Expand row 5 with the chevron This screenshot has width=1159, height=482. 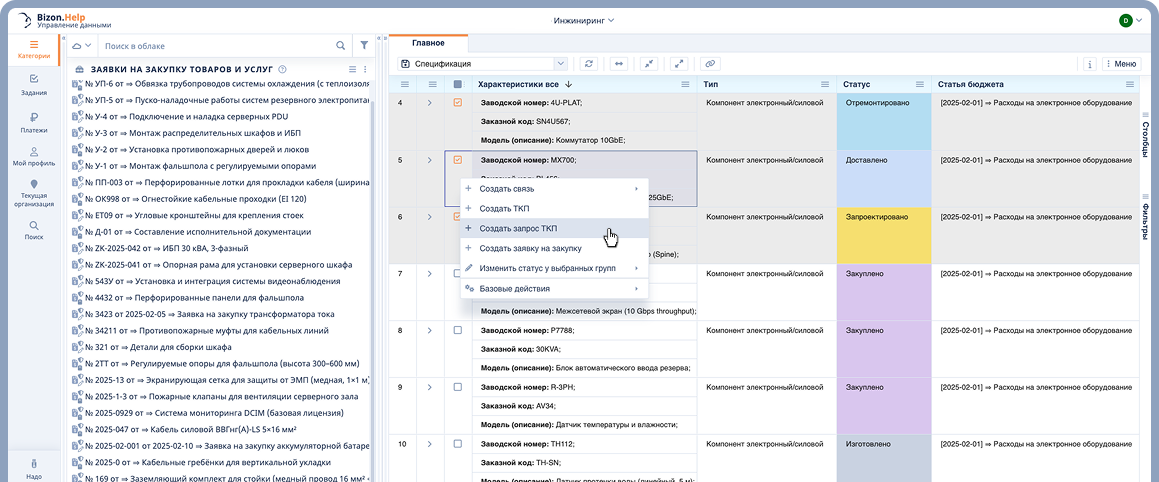(x=429, y=160)
